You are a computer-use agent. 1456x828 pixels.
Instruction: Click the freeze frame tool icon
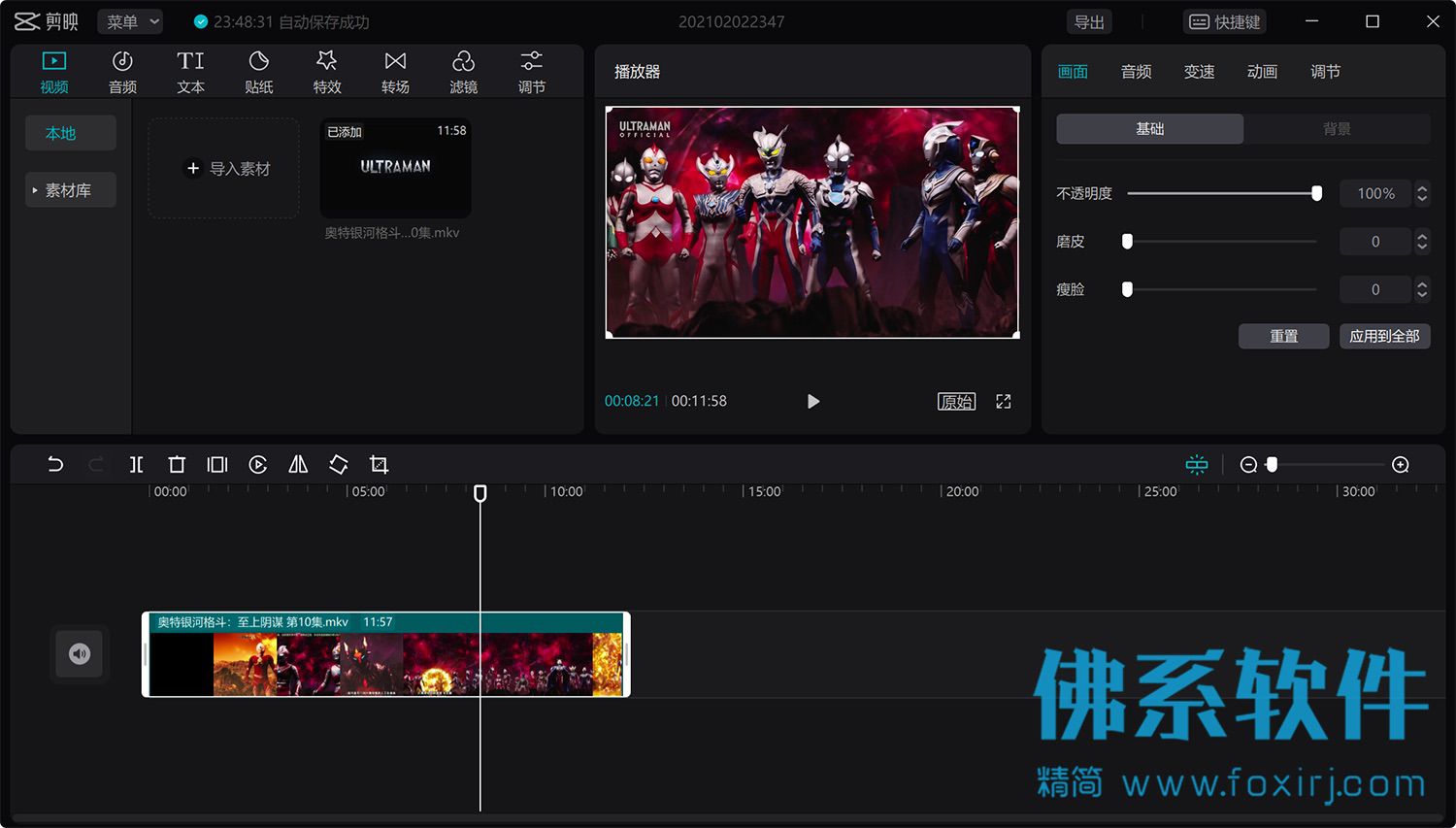click(217, 465)
